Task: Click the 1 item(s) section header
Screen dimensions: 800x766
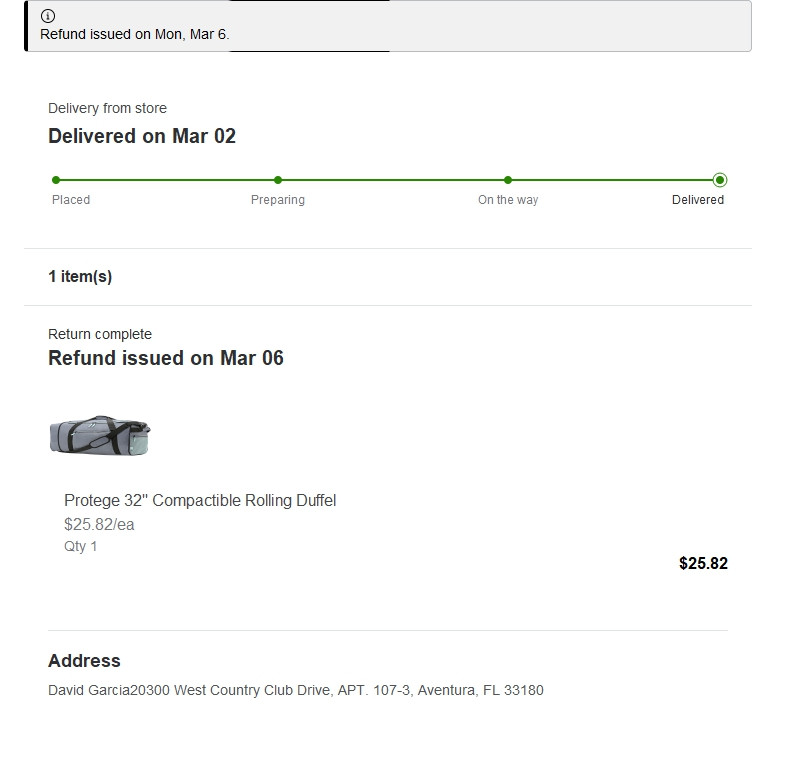Action: [x=80, y=277]
